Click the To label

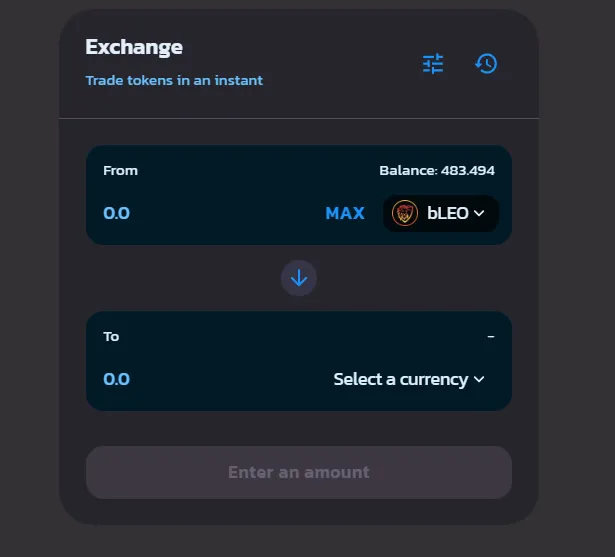pos(111,337)
